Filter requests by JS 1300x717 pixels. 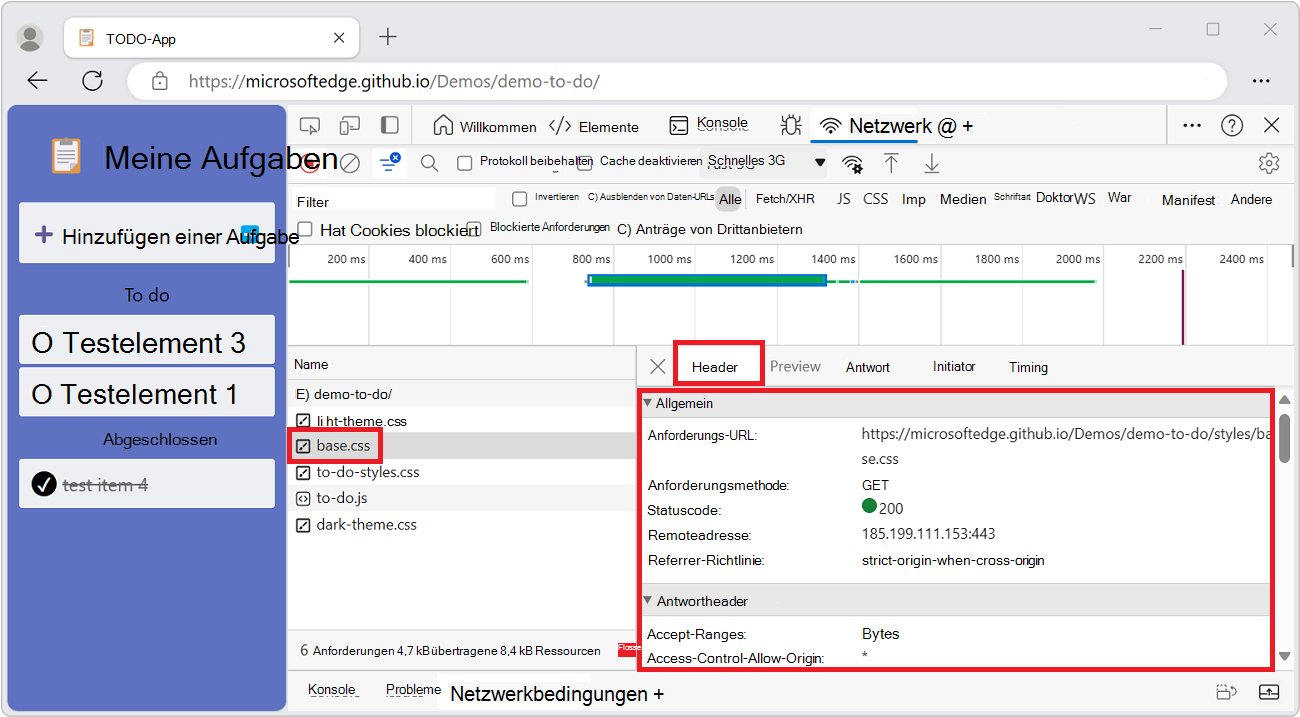pyautogui.click(x=844, y=199)
